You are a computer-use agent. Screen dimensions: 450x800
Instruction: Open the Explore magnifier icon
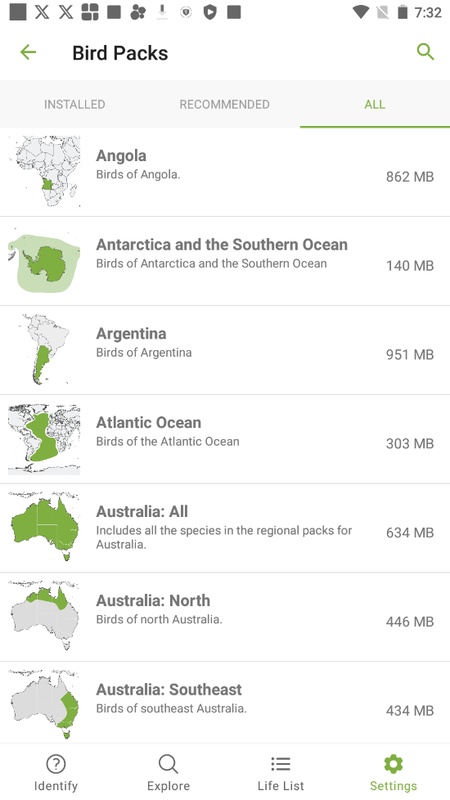pos(168,764)
